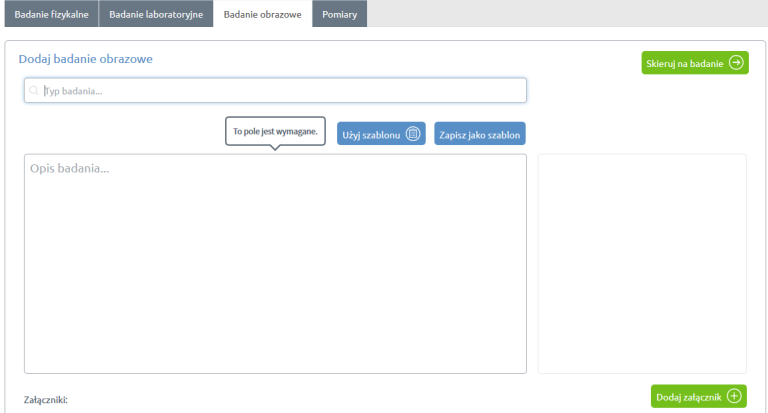Click the empty panel right of the description
The width and height of the screenshot is (768, 413).
coord(642,263)
